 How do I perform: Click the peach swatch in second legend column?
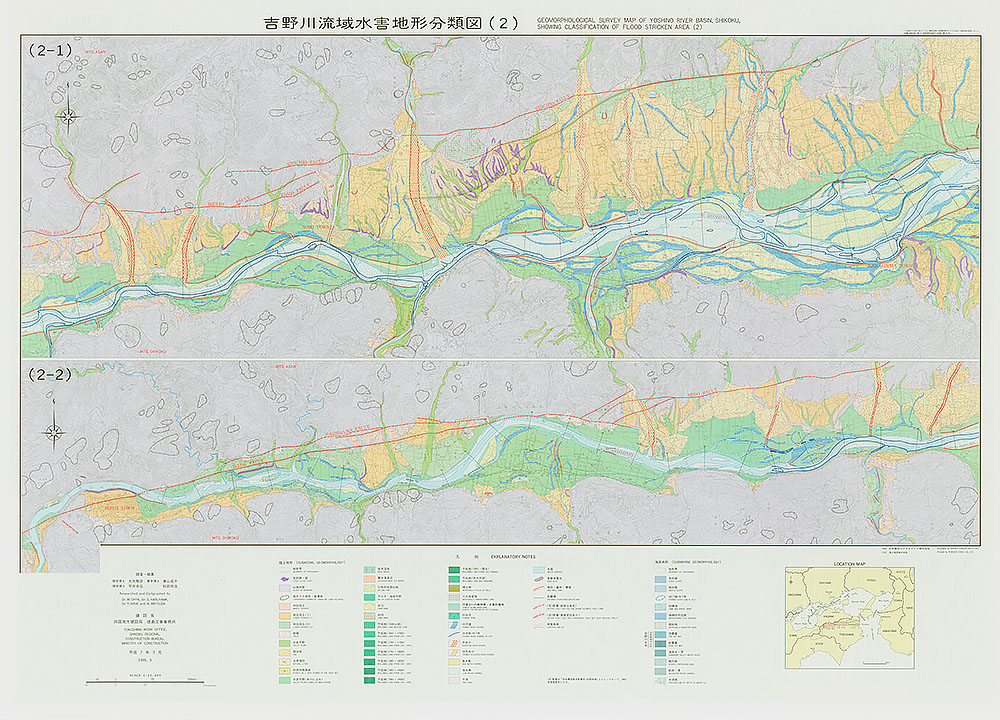[x=369, y=577]
